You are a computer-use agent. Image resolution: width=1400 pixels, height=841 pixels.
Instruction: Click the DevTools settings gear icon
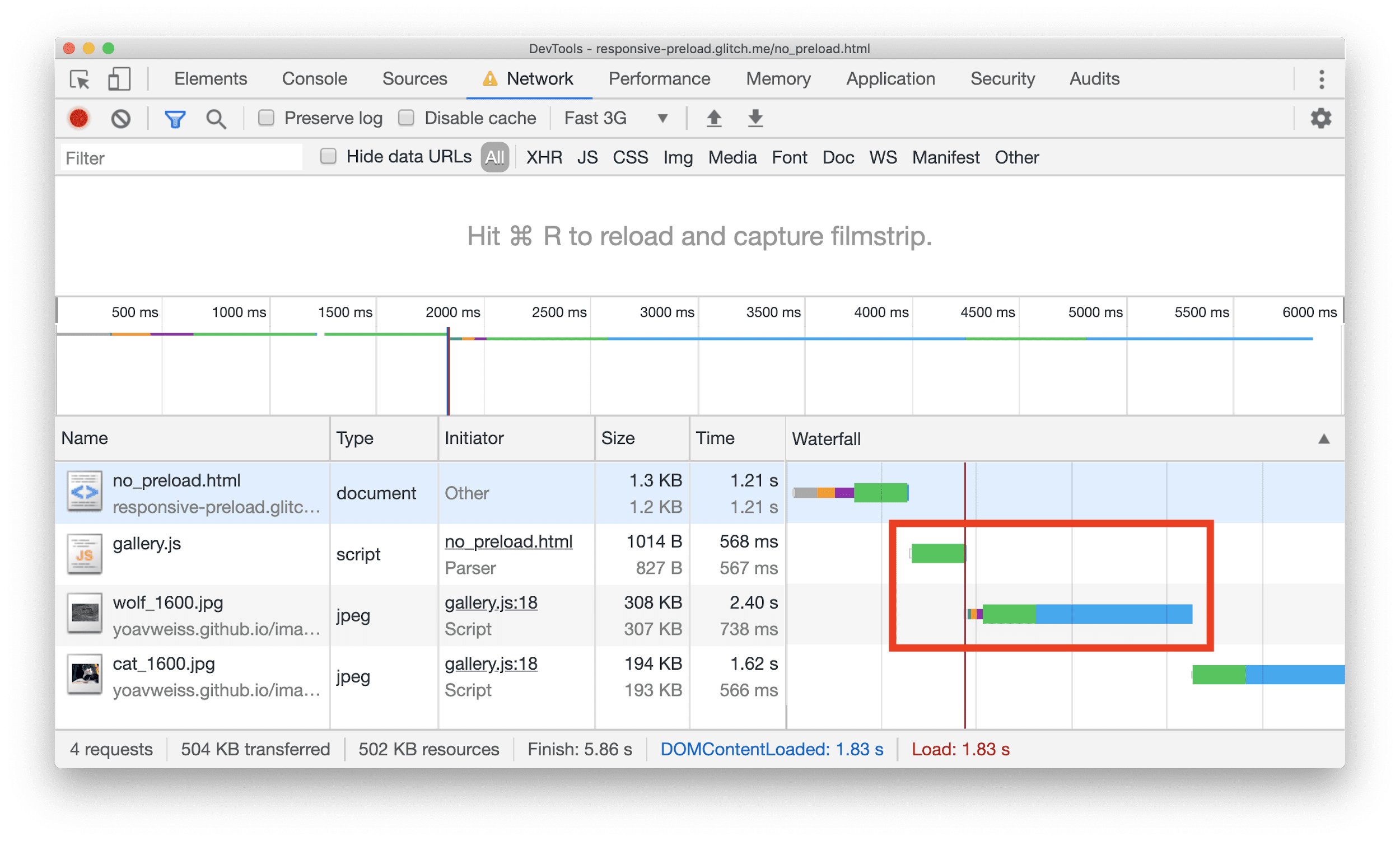click(1322, 118)
